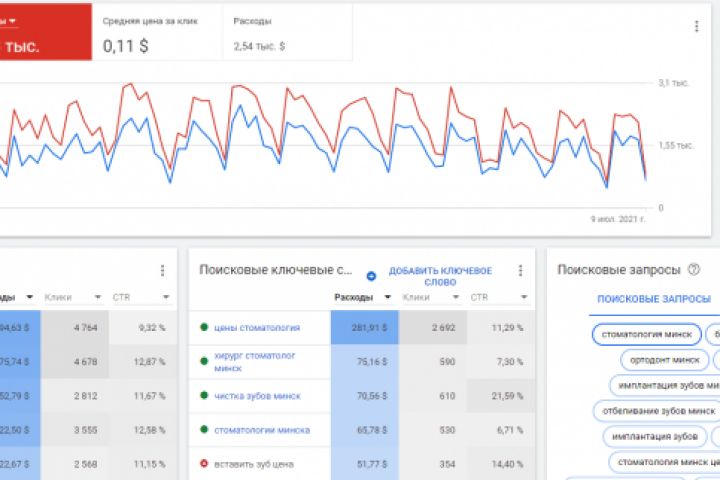Image resolution: width=720 pixels, height=480 pixels.
Task: Click ДОБАВИТЬ КЛЮЧЕВОЕ СЛОВО link
Action: 440,276
